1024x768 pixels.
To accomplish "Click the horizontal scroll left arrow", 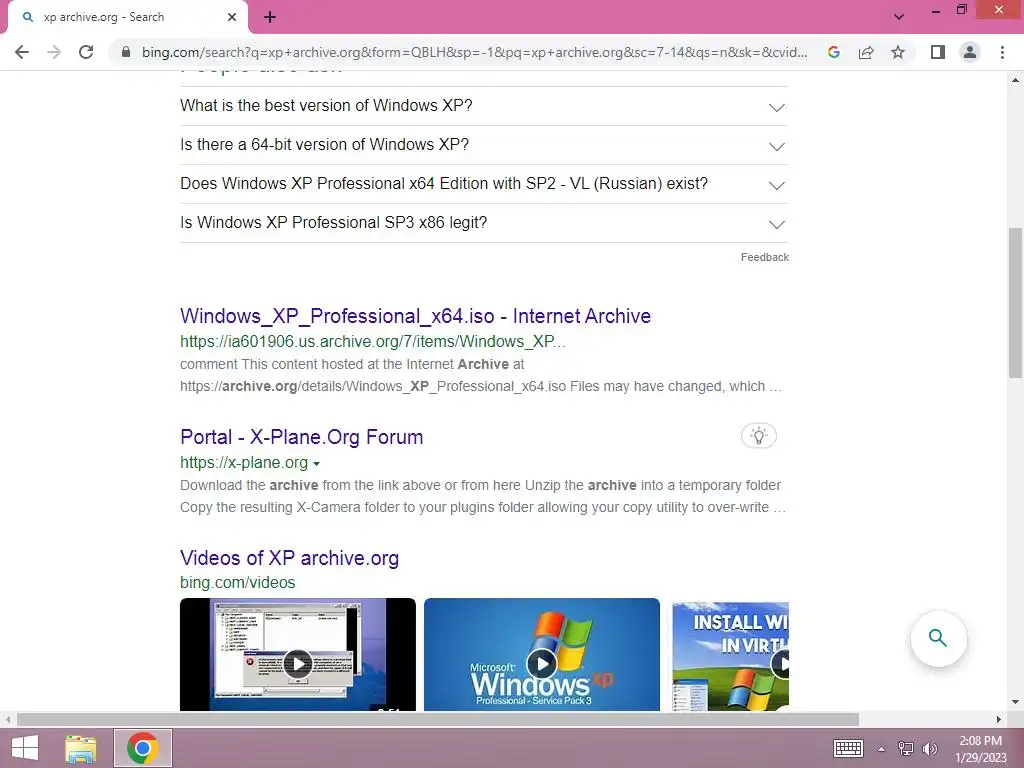I will pyautogui.click(x=8, y=720).
